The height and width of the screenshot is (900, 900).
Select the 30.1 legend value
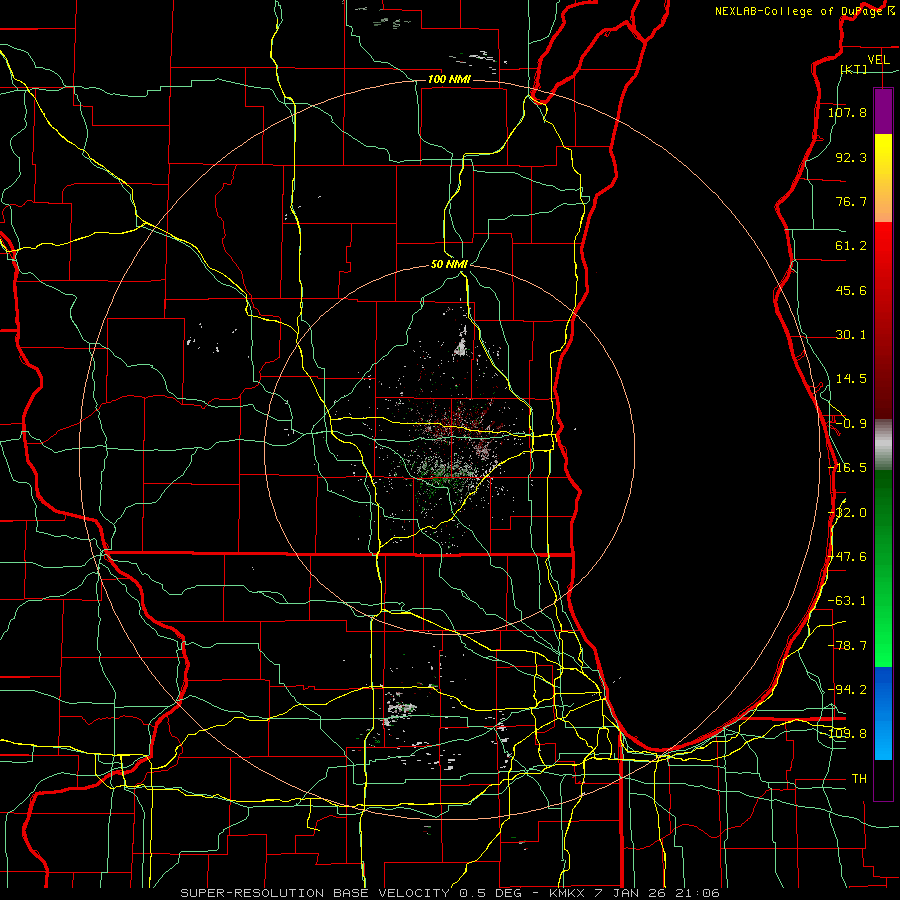pos(851,335)
